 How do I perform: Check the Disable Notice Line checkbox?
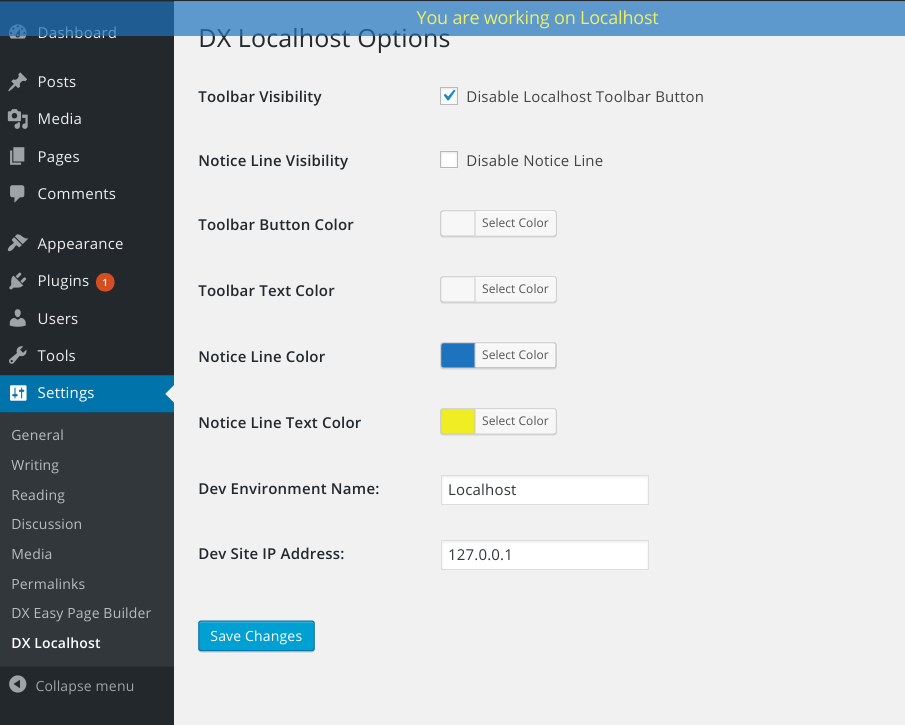coord(449,160)
